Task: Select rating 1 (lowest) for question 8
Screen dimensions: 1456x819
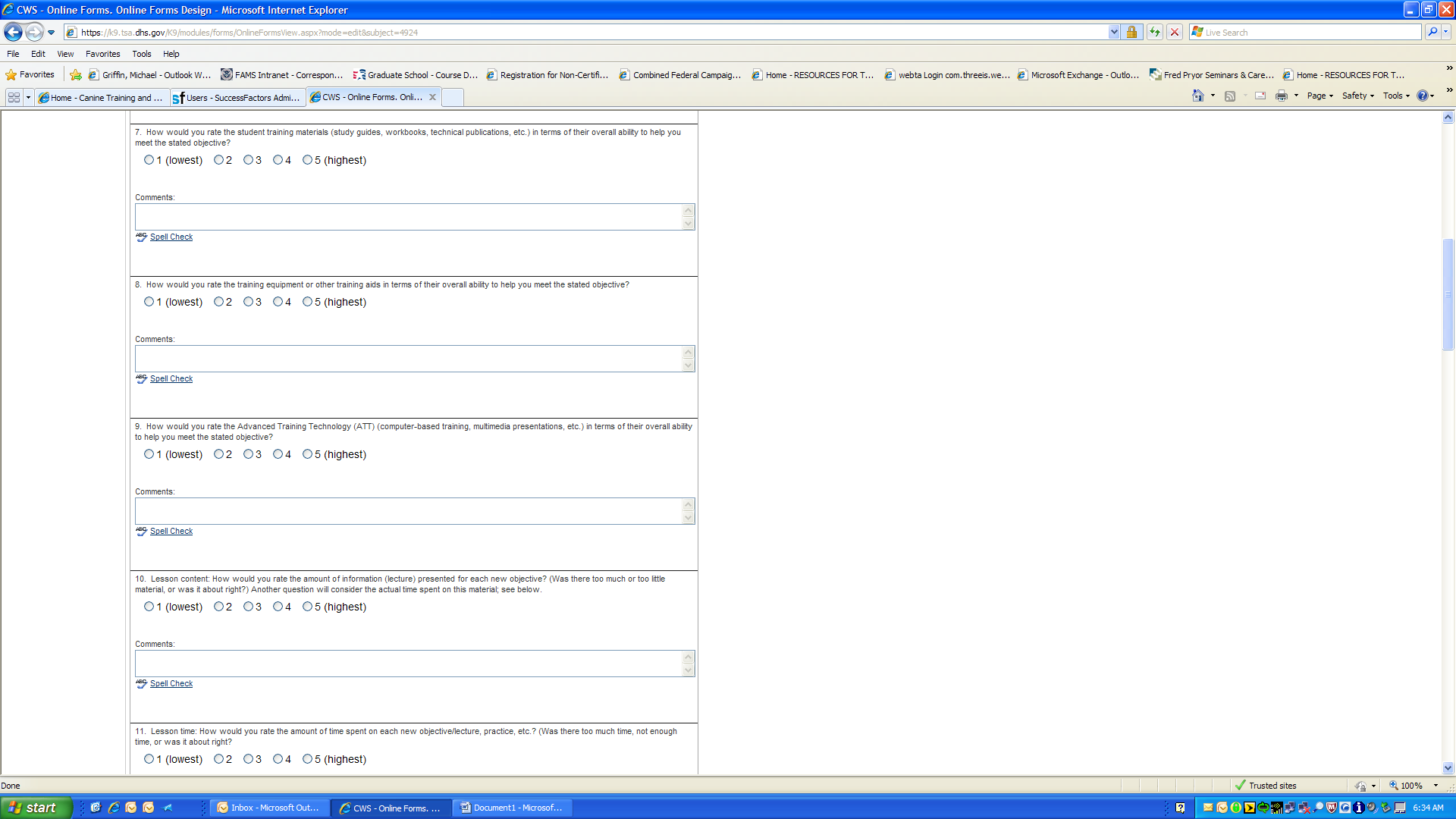Action: (149, 302)
